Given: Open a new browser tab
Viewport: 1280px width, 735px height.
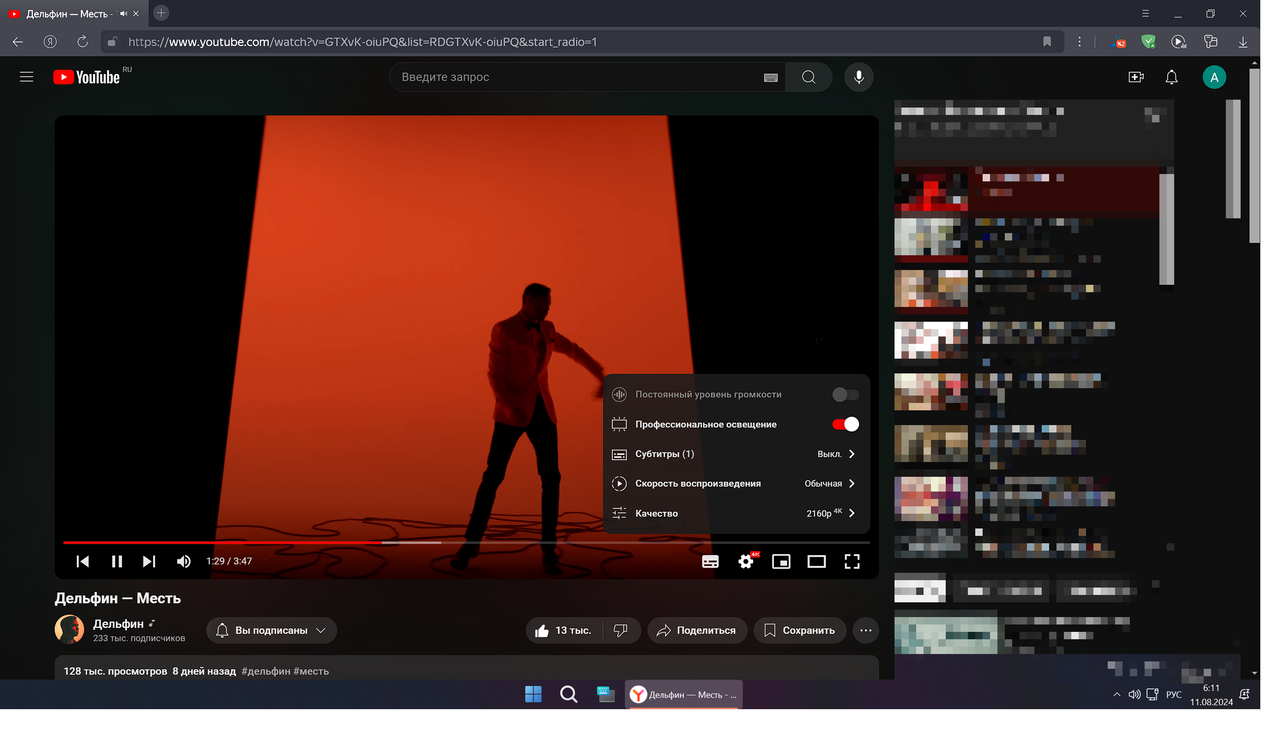Looking at the screenshot, I should pos(161,13).
